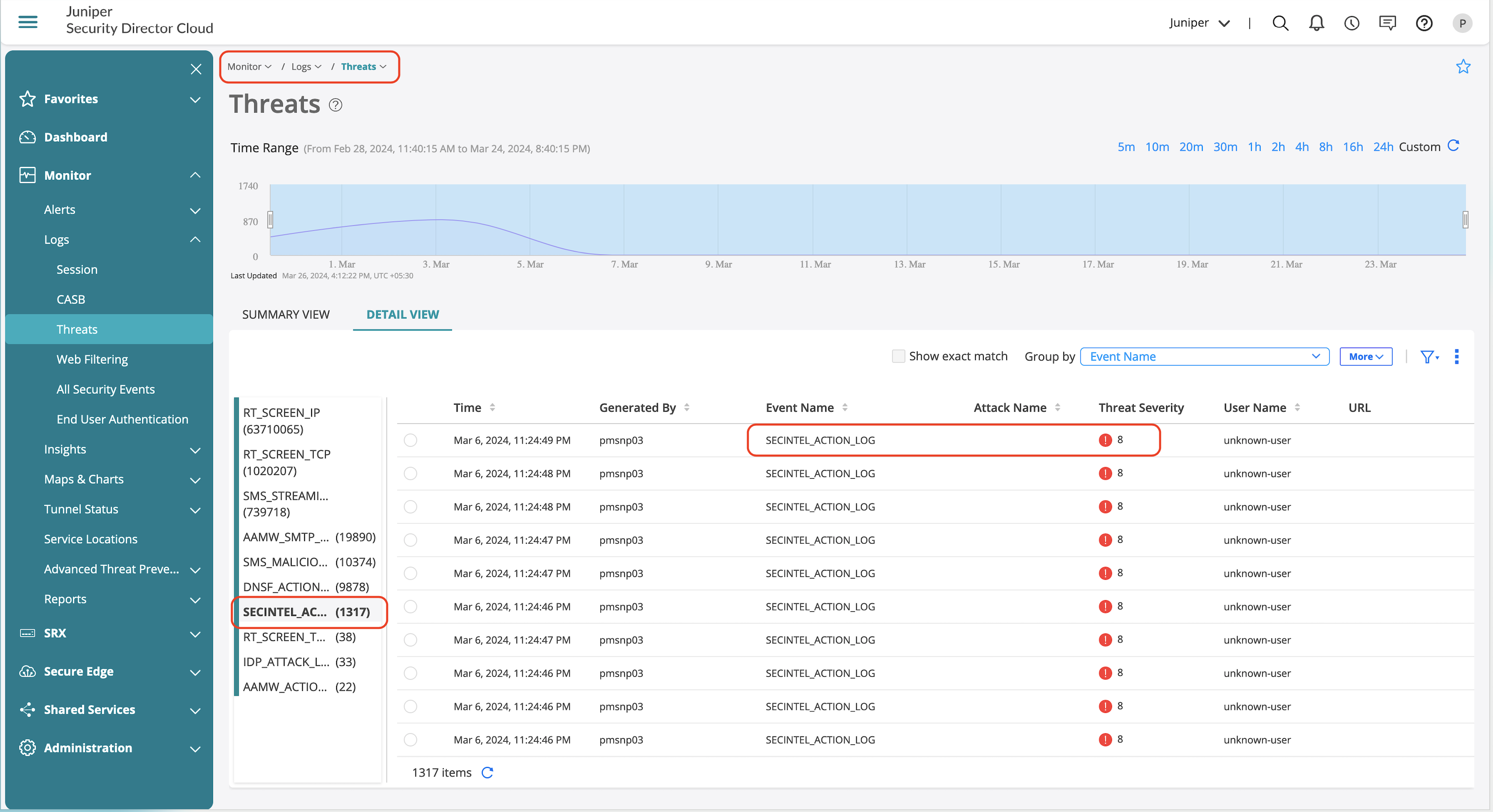Open the hamburger navigation menu
The width and height of the screenshot is (1493, 812).
point(28,22)
